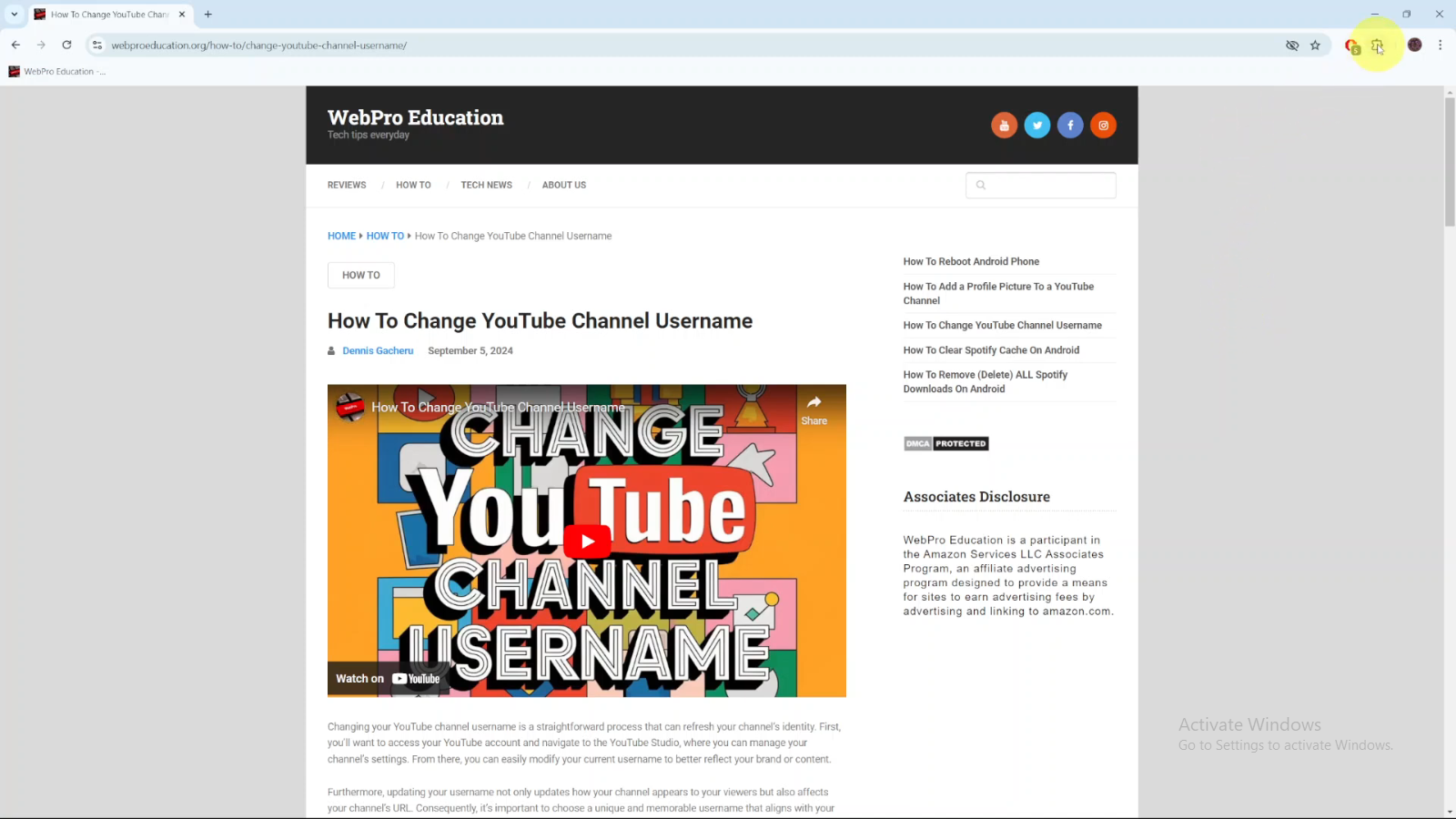Click the DMCA Protected badge
Screen dimensions: 1456x819
(x=945, y=444)
